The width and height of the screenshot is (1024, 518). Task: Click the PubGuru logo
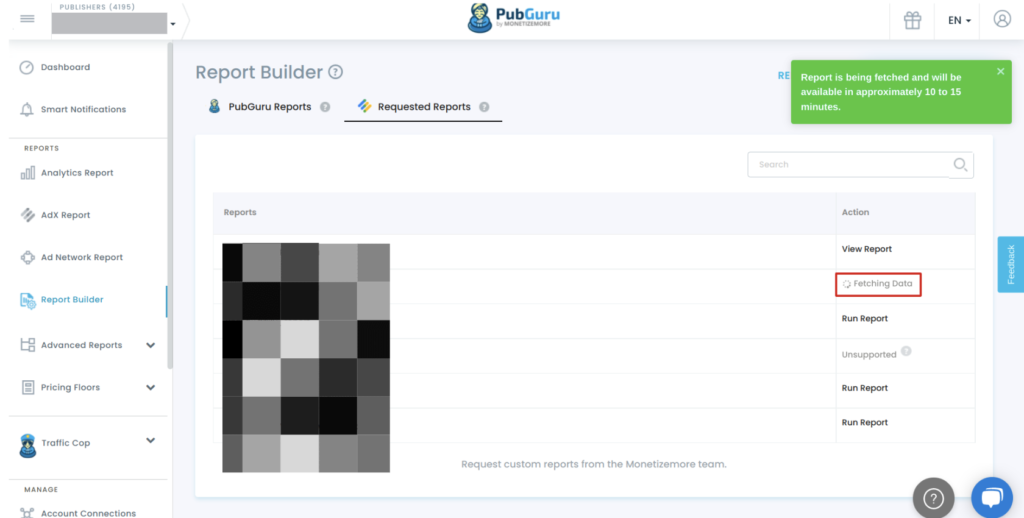513,18
